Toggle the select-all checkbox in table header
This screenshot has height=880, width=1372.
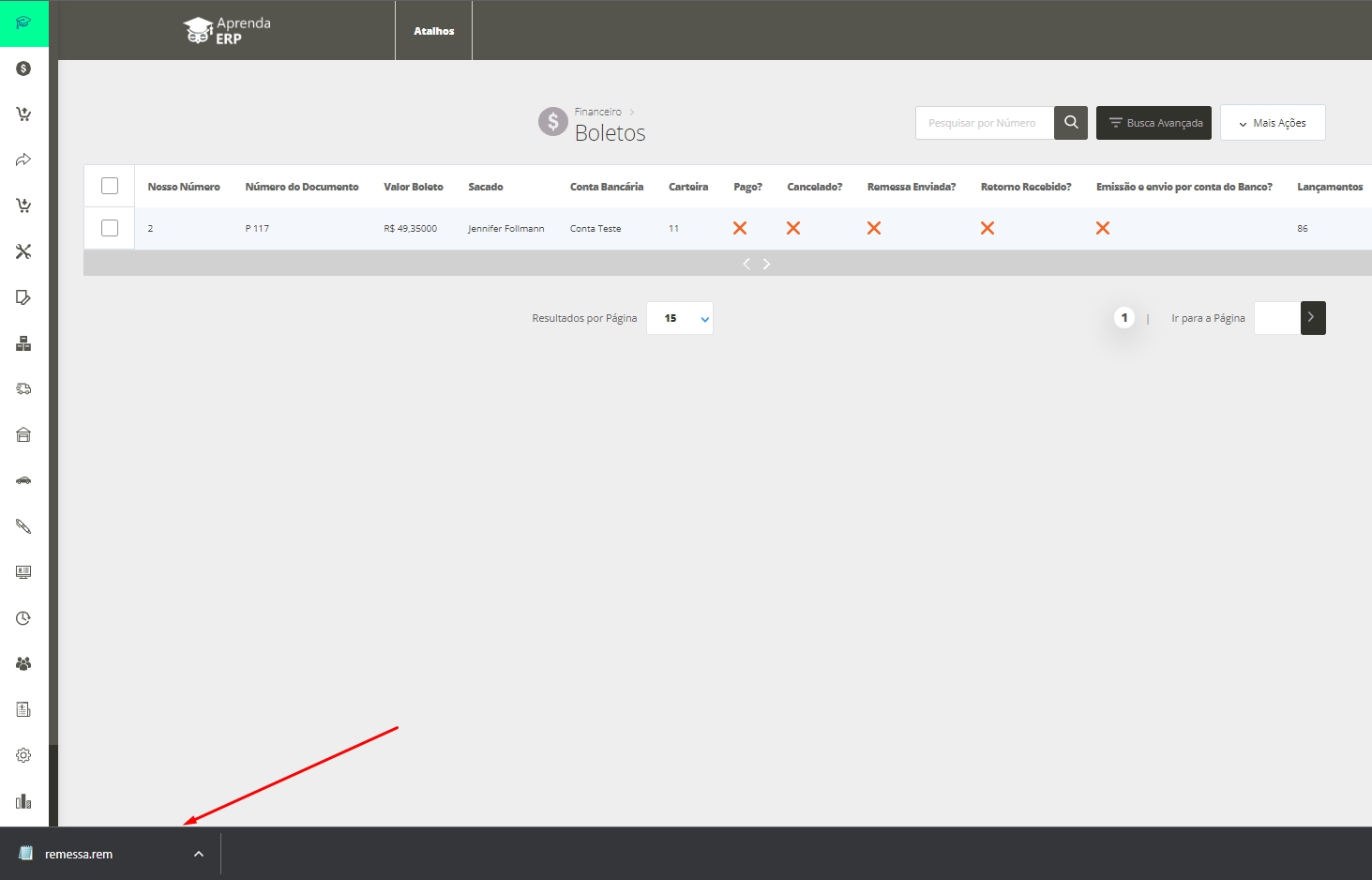click(110, 186)
